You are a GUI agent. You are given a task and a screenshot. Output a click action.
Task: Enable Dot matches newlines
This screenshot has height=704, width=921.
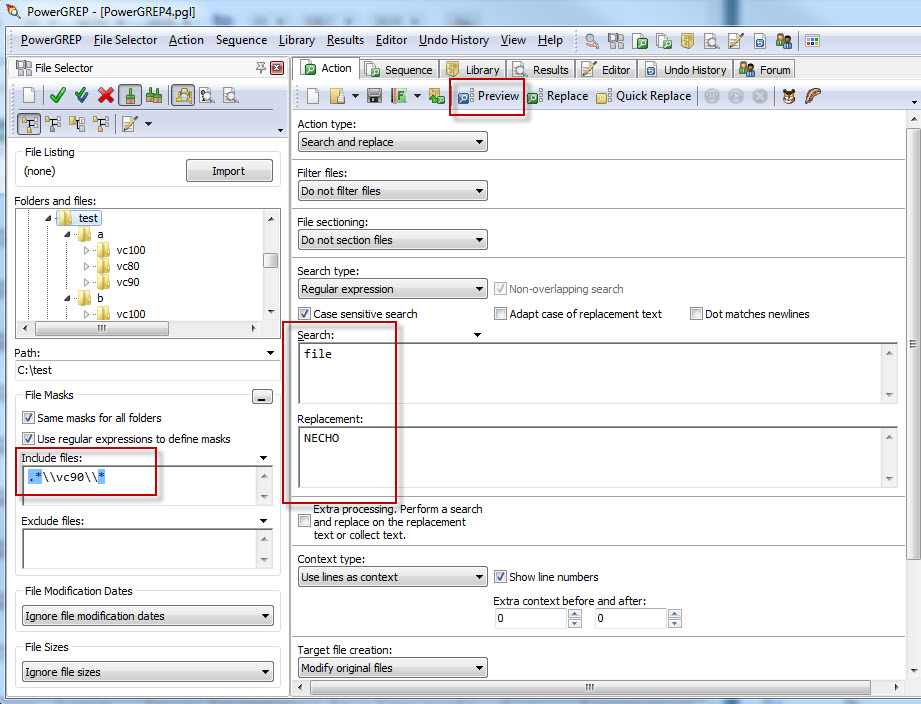point(696,314)
